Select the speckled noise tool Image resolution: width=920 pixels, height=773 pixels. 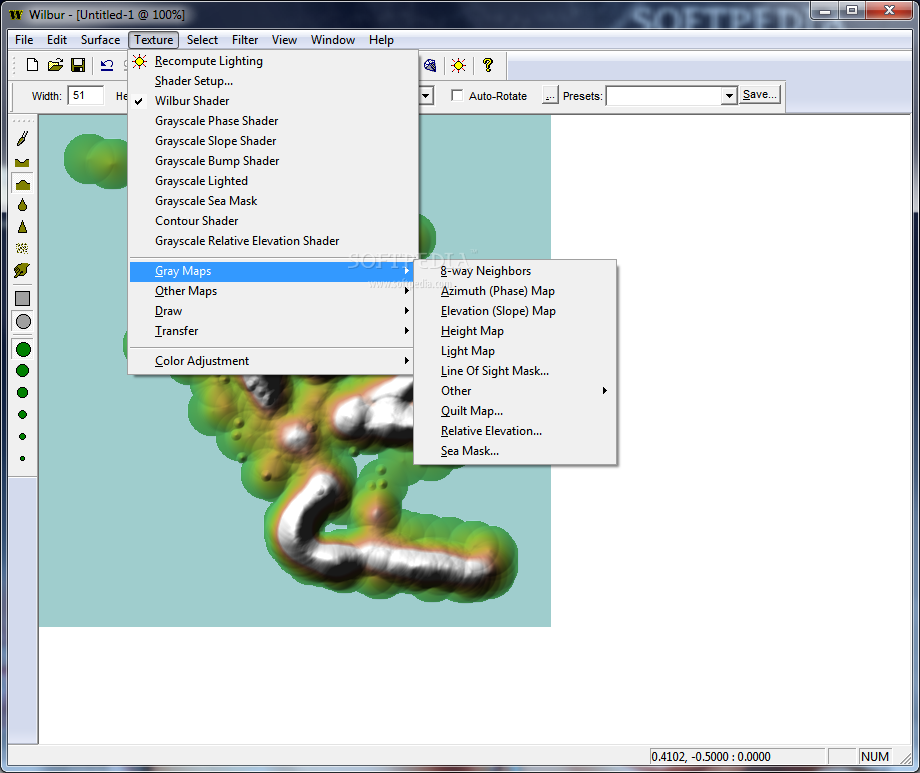[23, 248]
